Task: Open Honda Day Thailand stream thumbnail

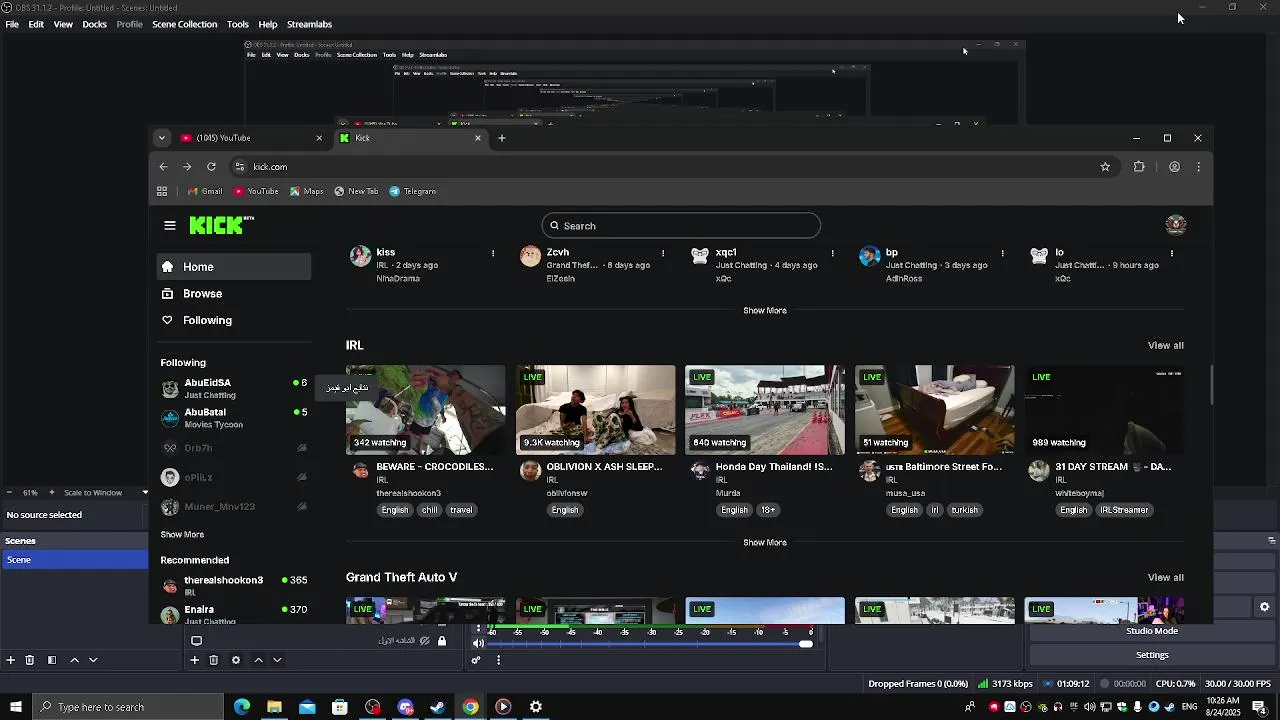Action: click(x=765, y=410)
